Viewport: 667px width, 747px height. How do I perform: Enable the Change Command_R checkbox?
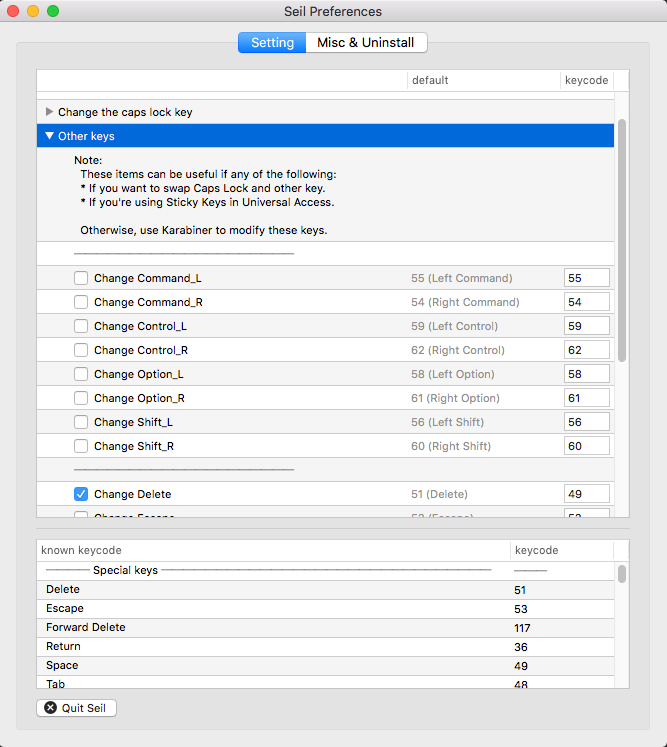coord(81,302)
